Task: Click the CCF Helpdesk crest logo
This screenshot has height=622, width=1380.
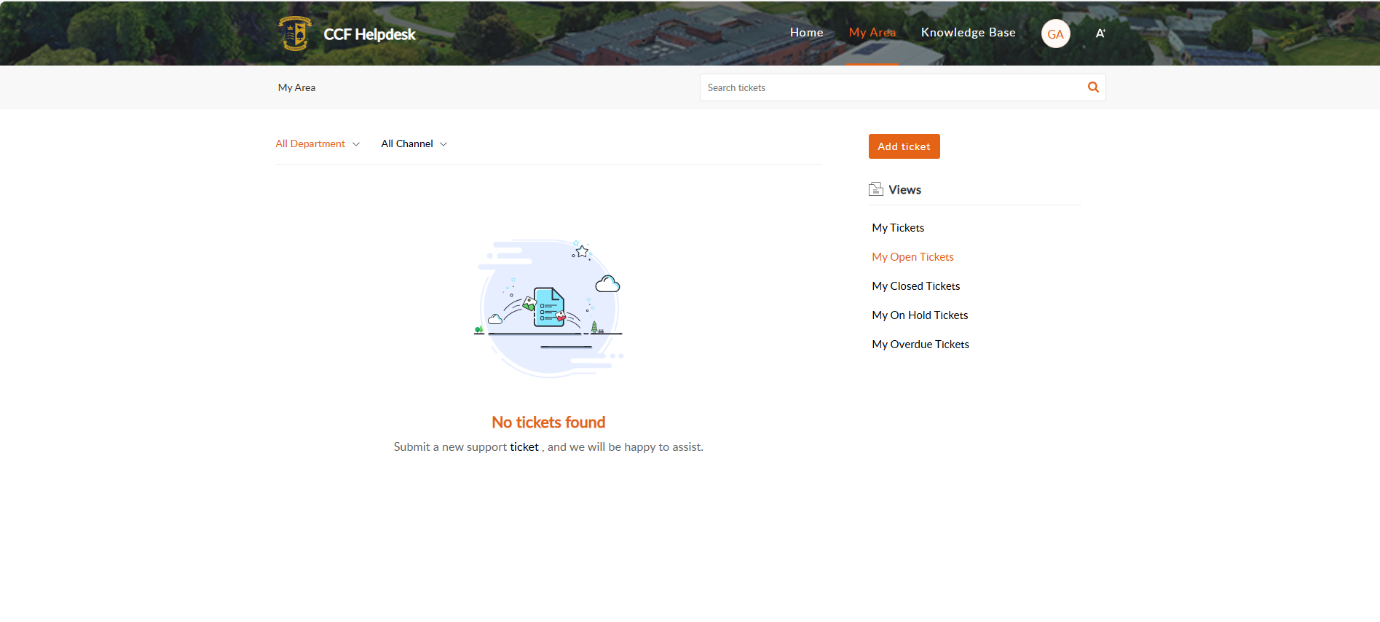Action: 294,33
